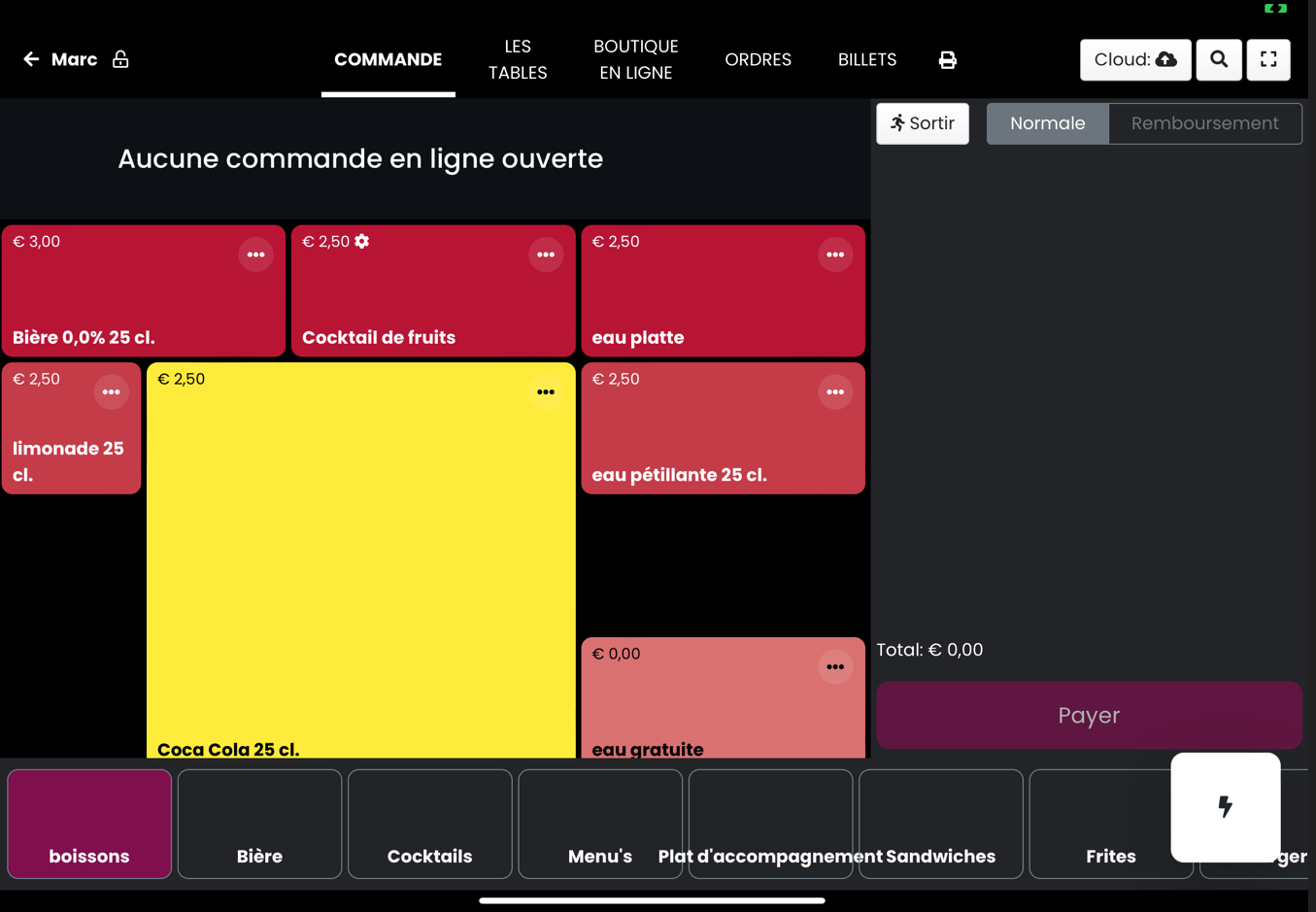Viewport: 1316px width, 912px height.
Task: Select the Cocktails category
Action: point(430,824)
